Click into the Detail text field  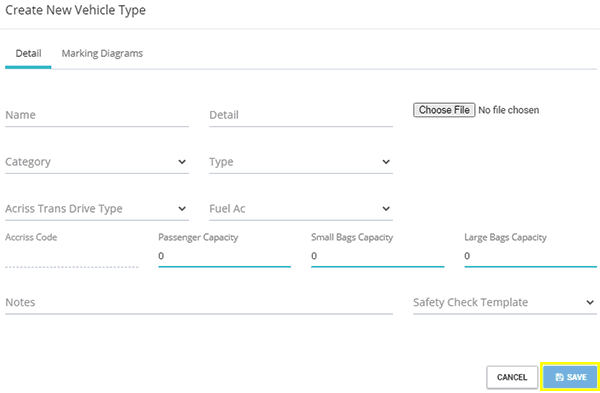(x=301, y=115)
